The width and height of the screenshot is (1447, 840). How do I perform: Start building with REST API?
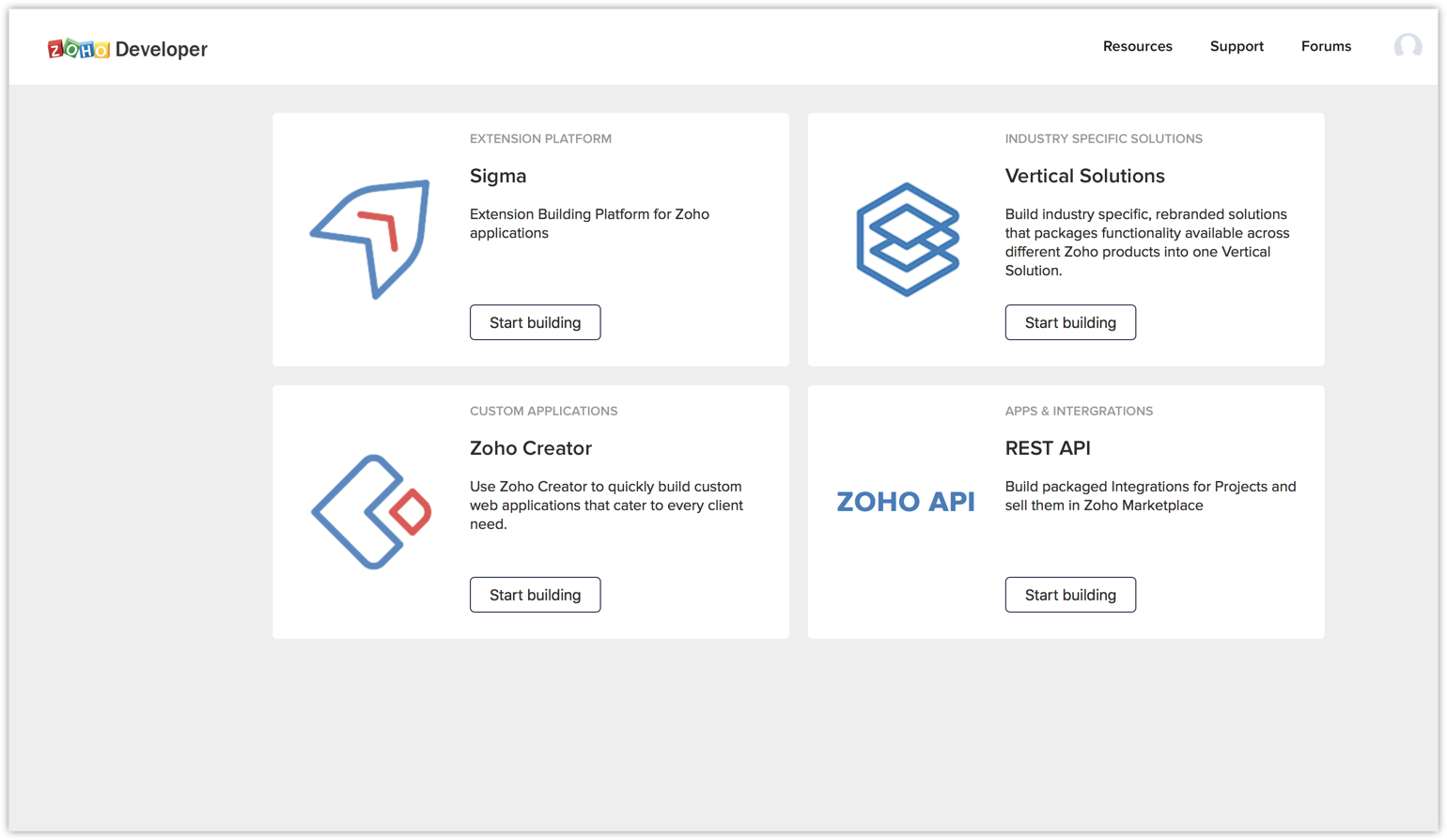pos(1070,595)
